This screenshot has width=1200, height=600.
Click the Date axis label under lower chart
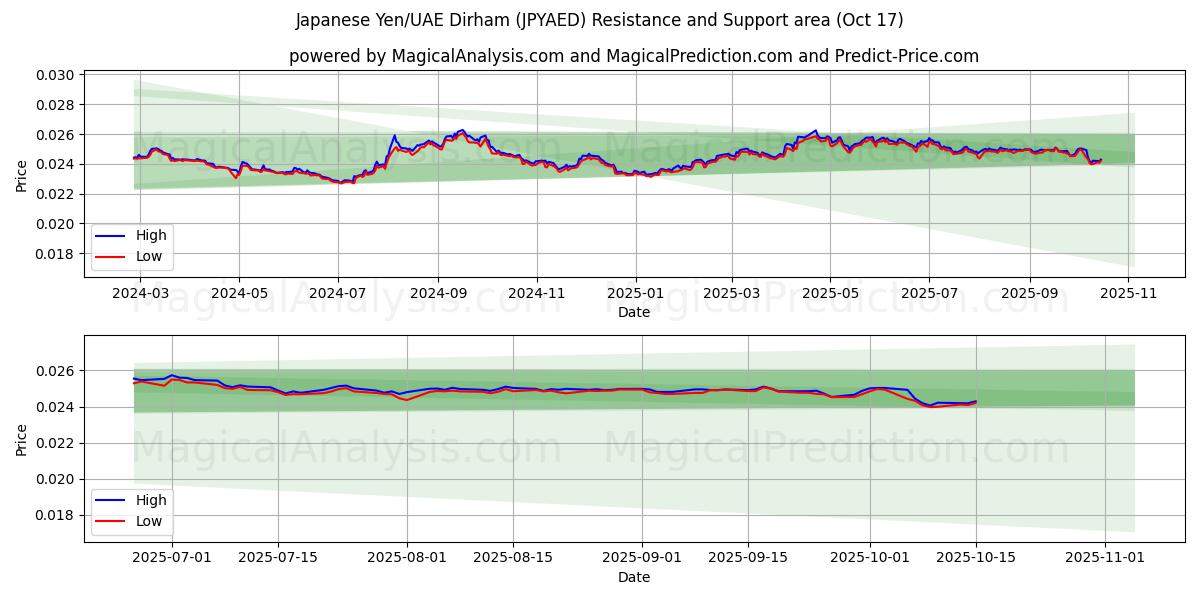point(633,577)
